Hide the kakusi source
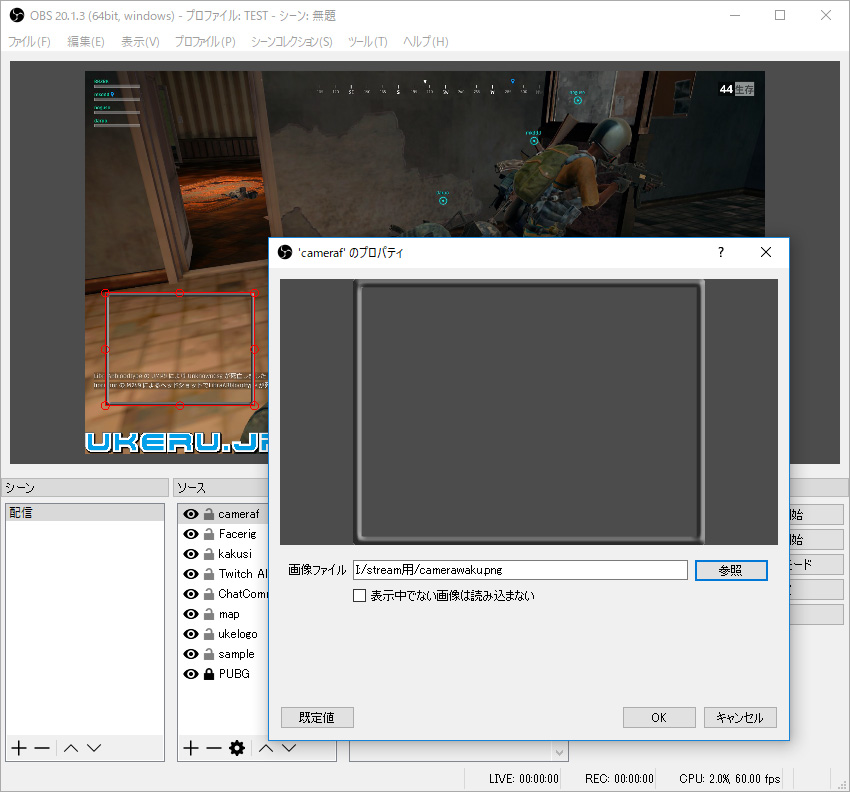This screenshot has height=792, width=850. 190,554
